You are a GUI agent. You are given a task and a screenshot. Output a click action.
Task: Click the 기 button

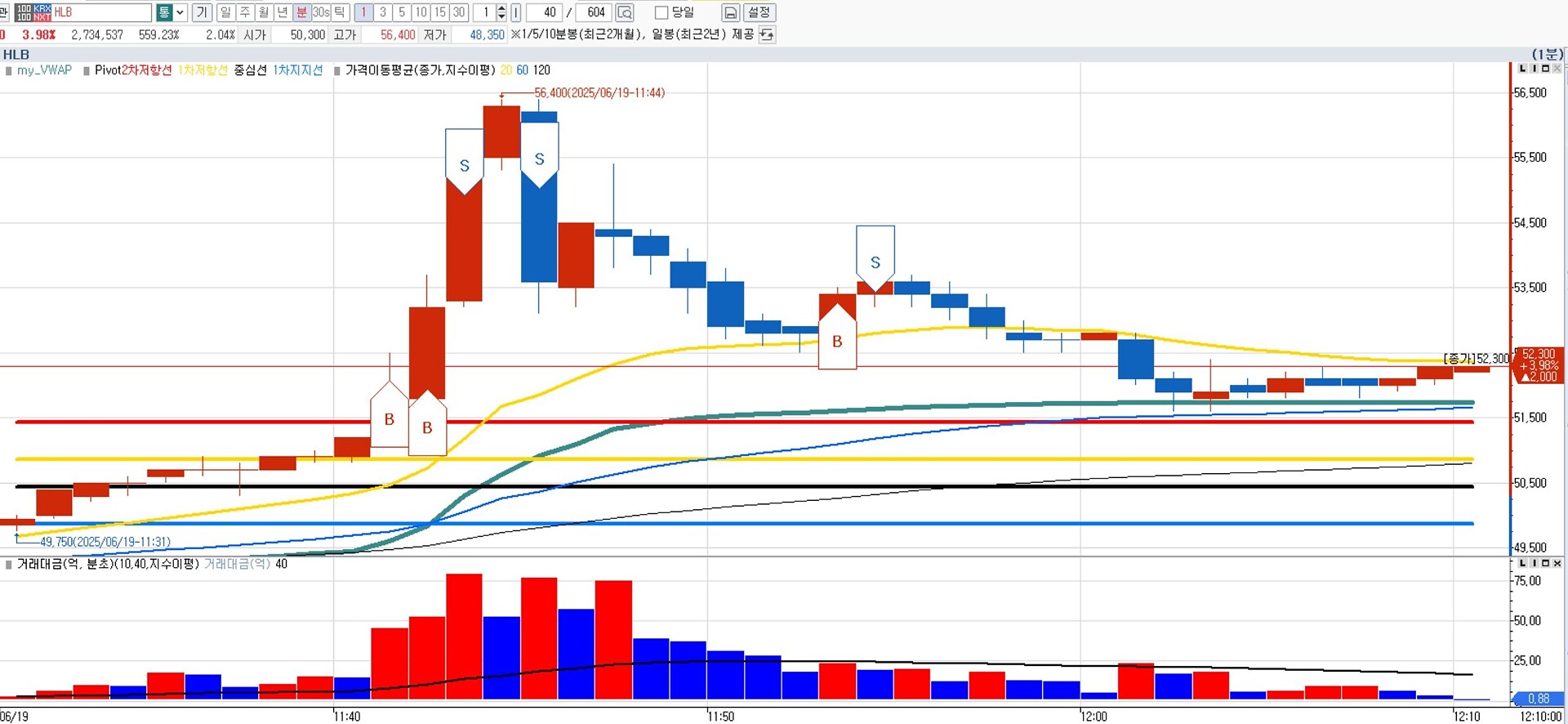[x=202, y=12]
